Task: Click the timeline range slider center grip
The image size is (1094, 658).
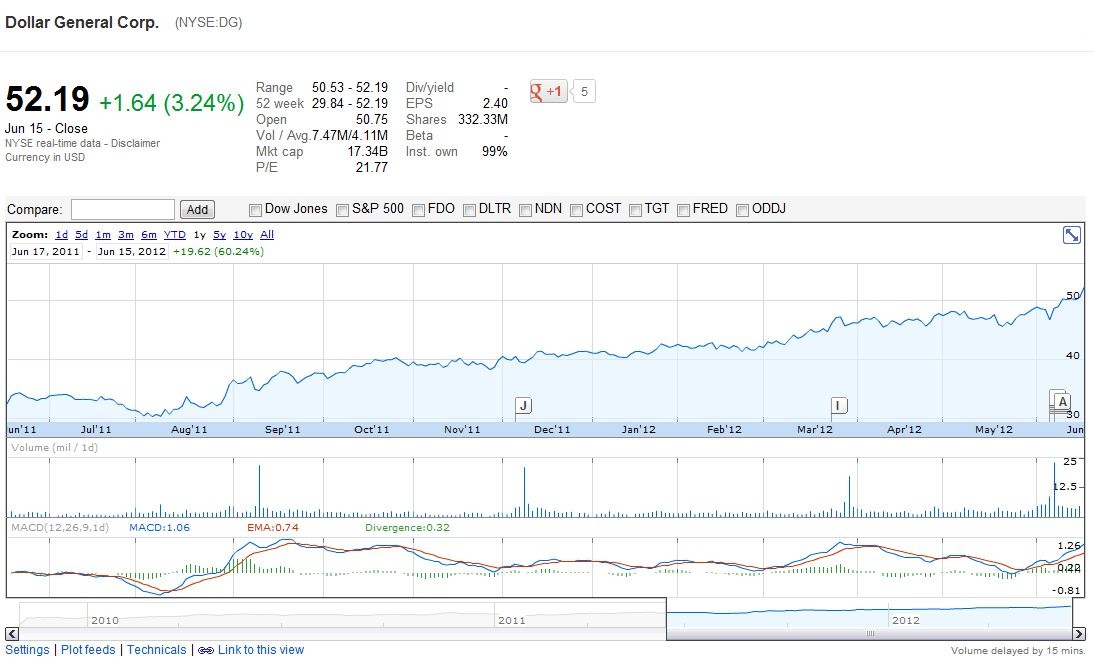Action: coord(870,634)
